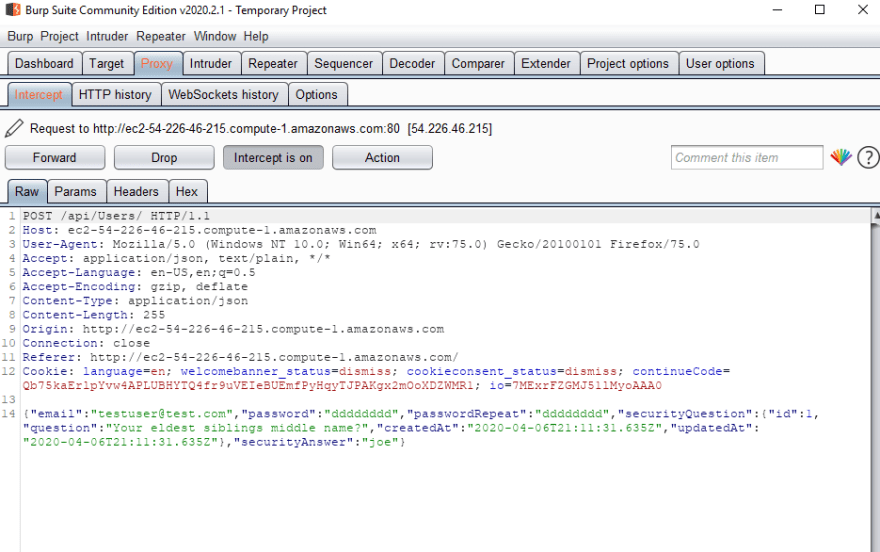Open the Action menu button
Image resolution: width=880 pixels, height=552 pixels.
pyautogui.click(x=382, y=158)
